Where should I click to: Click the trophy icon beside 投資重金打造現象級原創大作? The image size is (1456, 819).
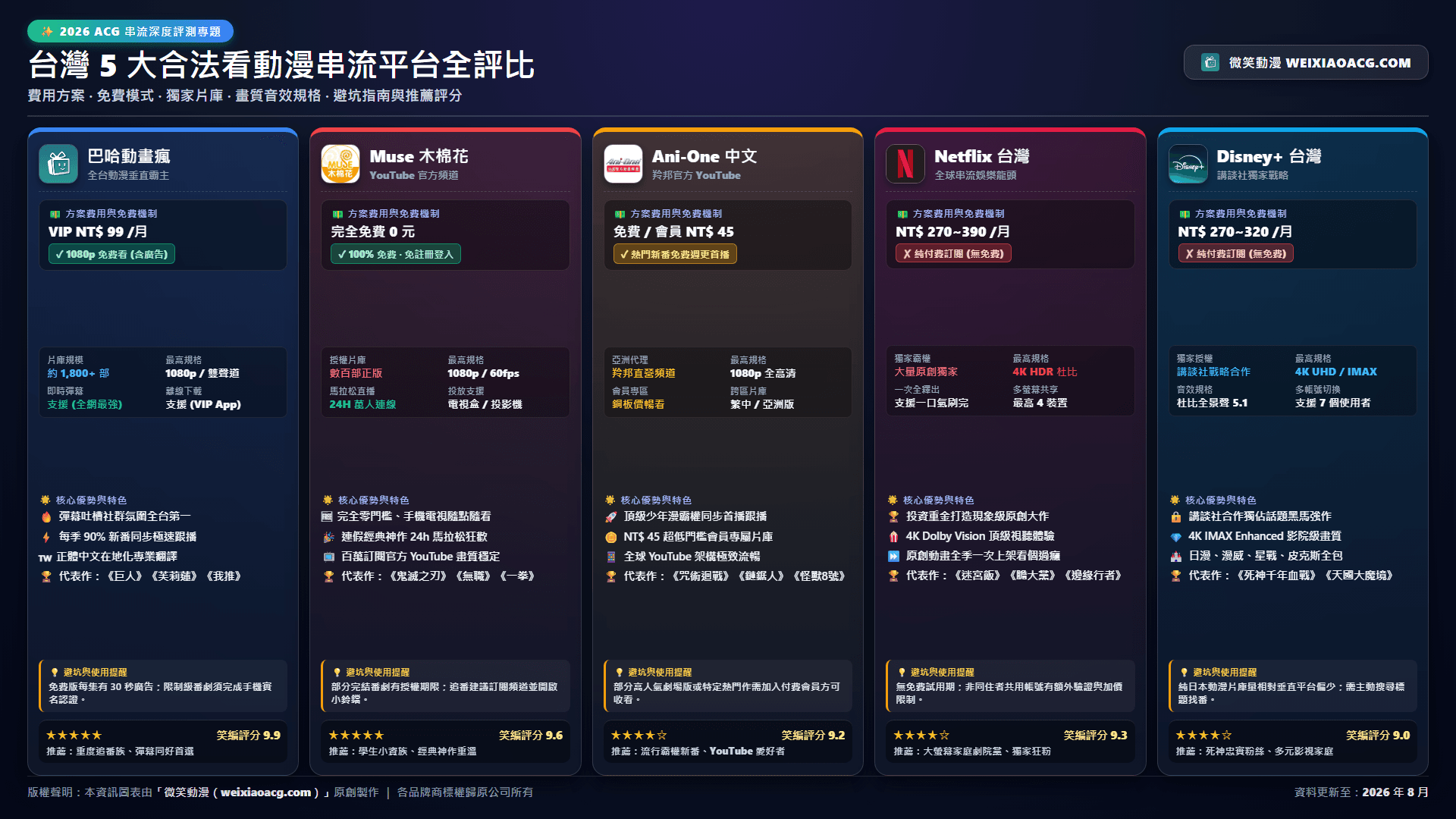coord(893,516)
